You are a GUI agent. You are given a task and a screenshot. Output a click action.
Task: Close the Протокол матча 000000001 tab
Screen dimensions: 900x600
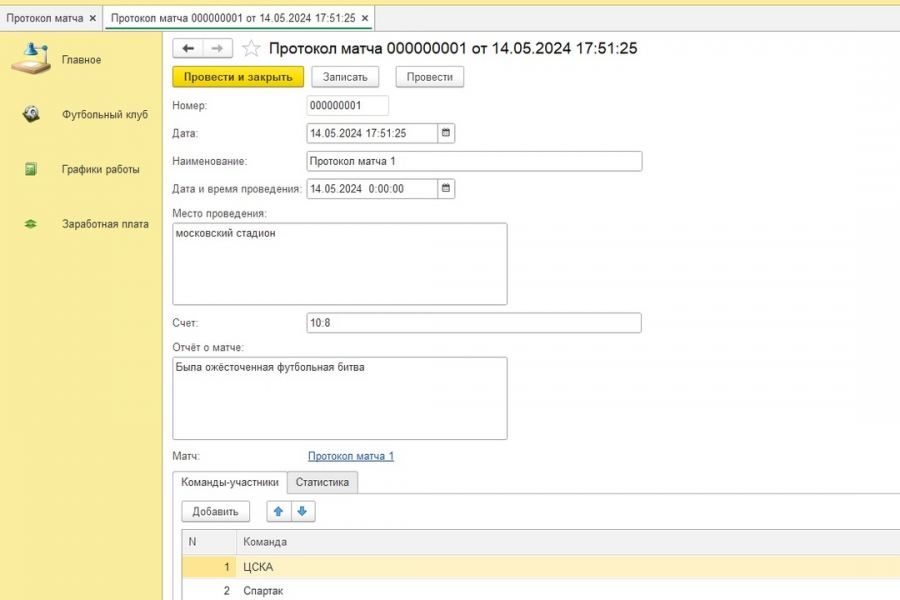(364, 18)
